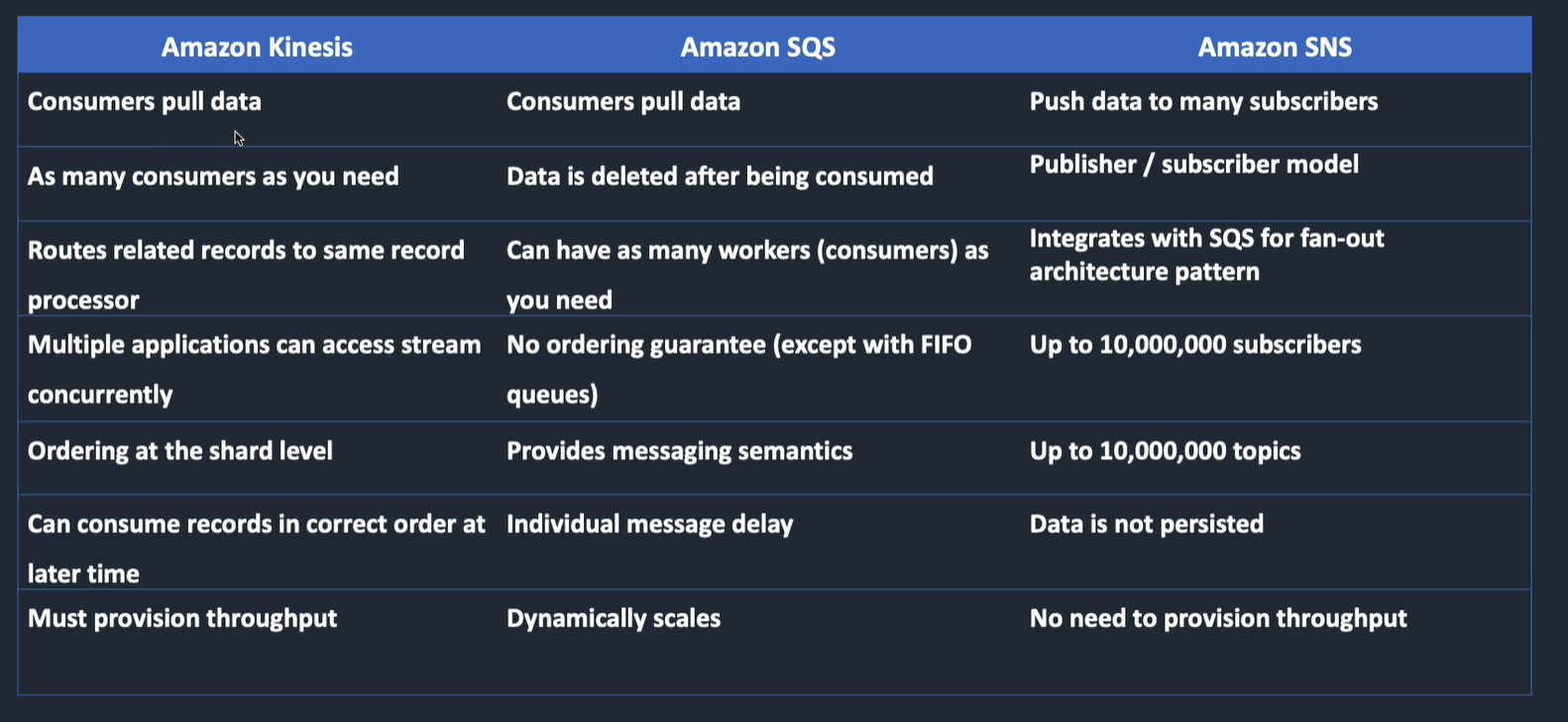This screenshot has height=722, width=1568.
Task: Select the "No ordering guarantee" cell
Action: point(738,345)
